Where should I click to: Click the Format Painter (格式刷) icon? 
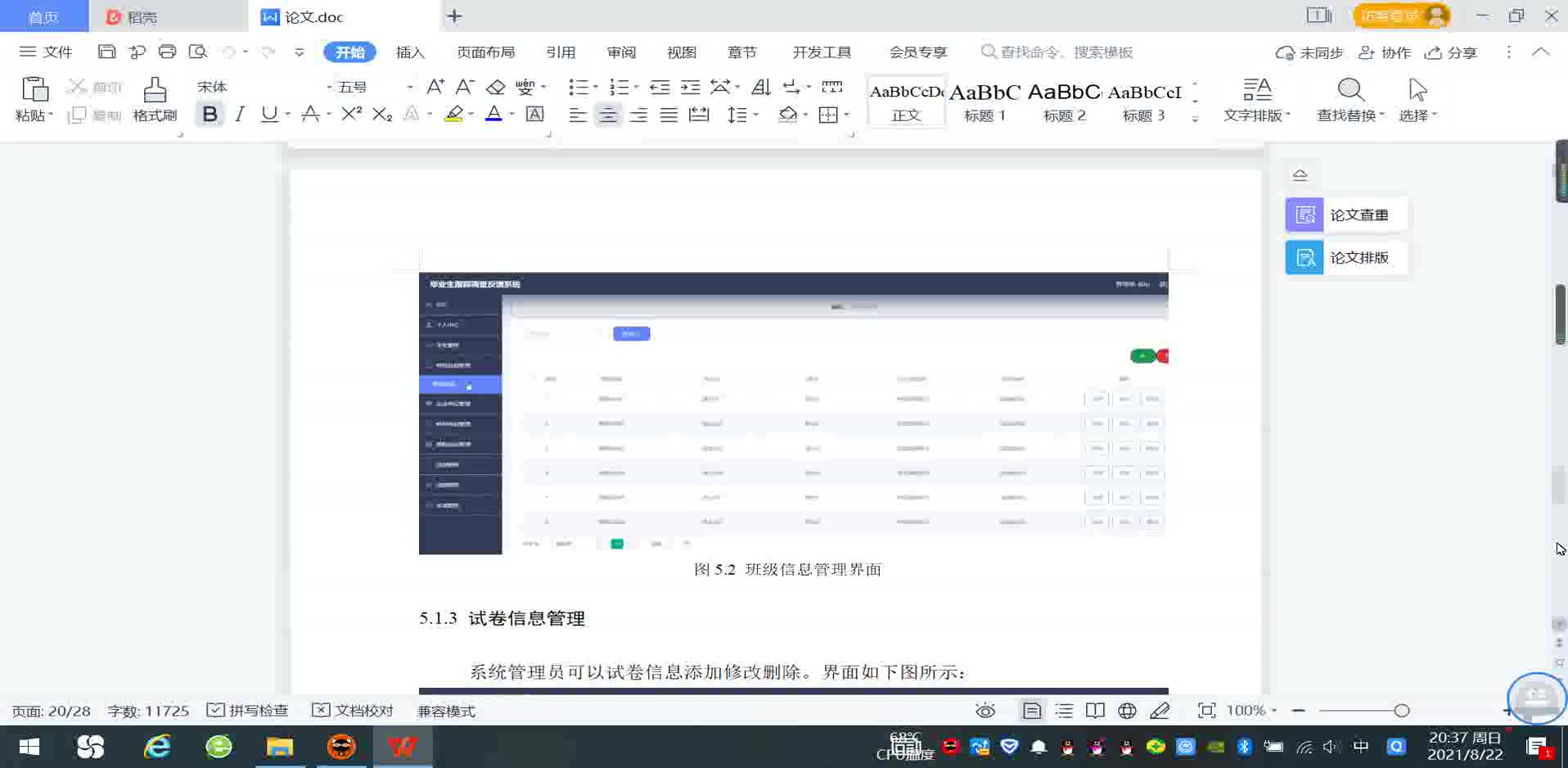pyautogui.click(x=155, y=90)
